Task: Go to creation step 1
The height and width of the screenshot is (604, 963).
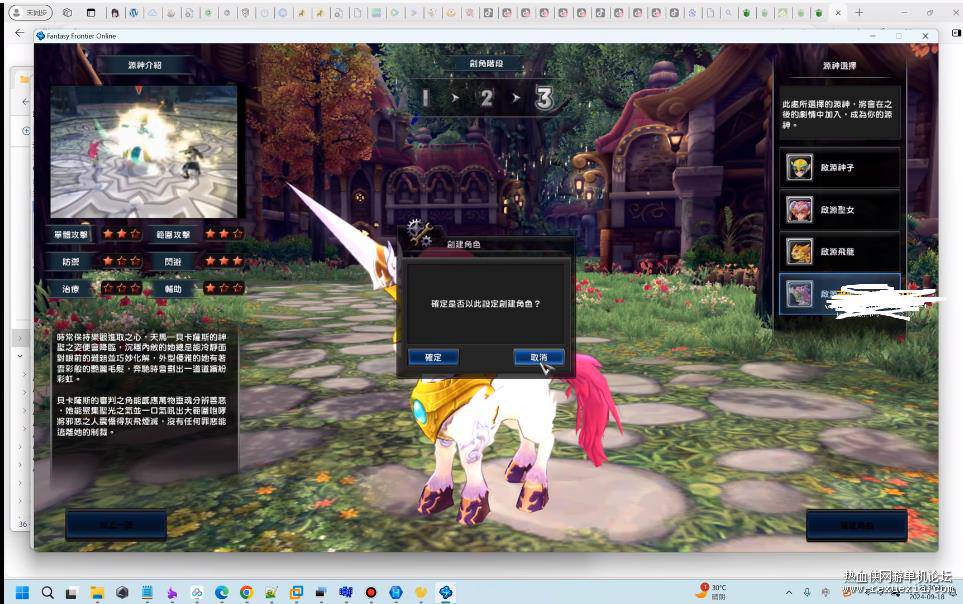Action: pyautogui.click(x=425, y=98)
